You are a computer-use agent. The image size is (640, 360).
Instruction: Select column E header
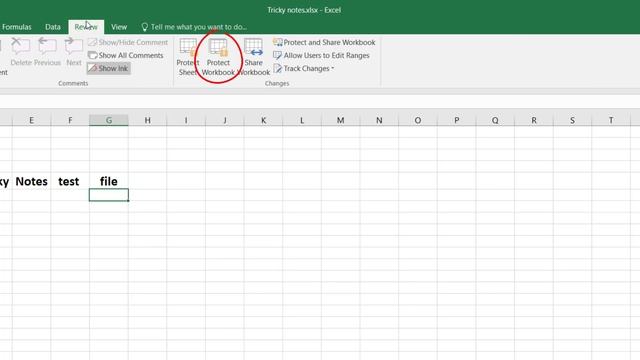point(31,120)
